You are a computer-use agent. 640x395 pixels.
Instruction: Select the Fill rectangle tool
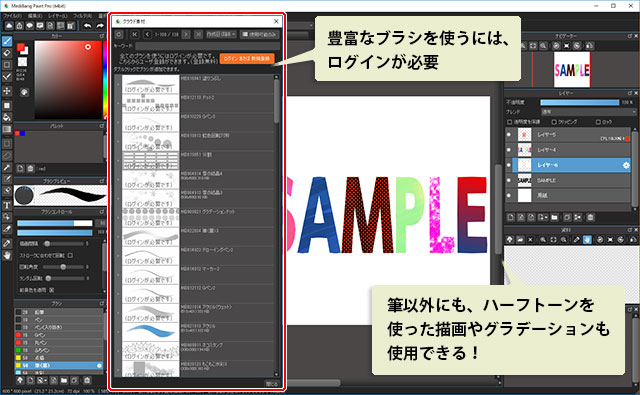(x=7, y=105)
